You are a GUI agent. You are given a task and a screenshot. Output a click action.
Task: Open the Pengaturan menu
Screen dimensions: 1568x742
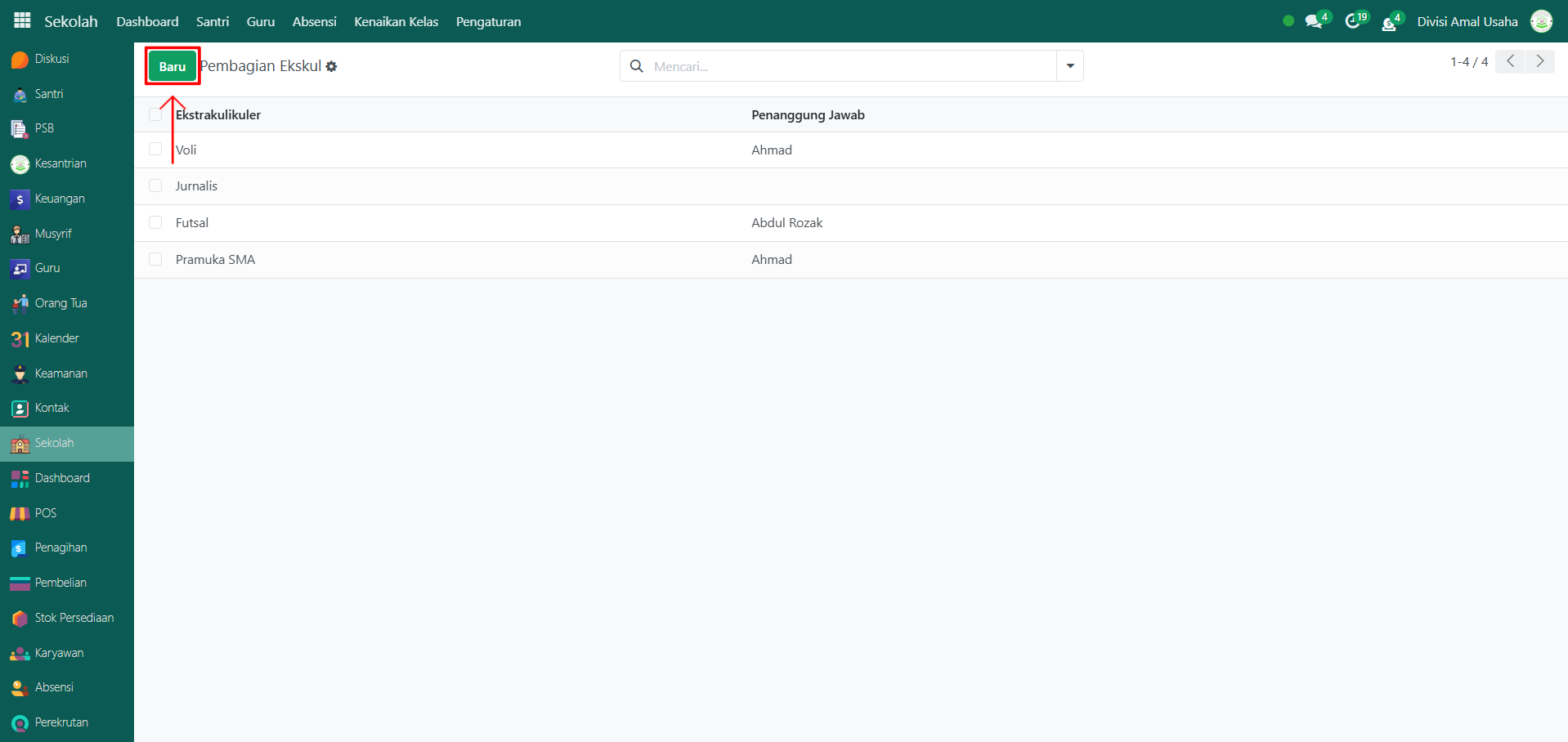coord(488,22)
